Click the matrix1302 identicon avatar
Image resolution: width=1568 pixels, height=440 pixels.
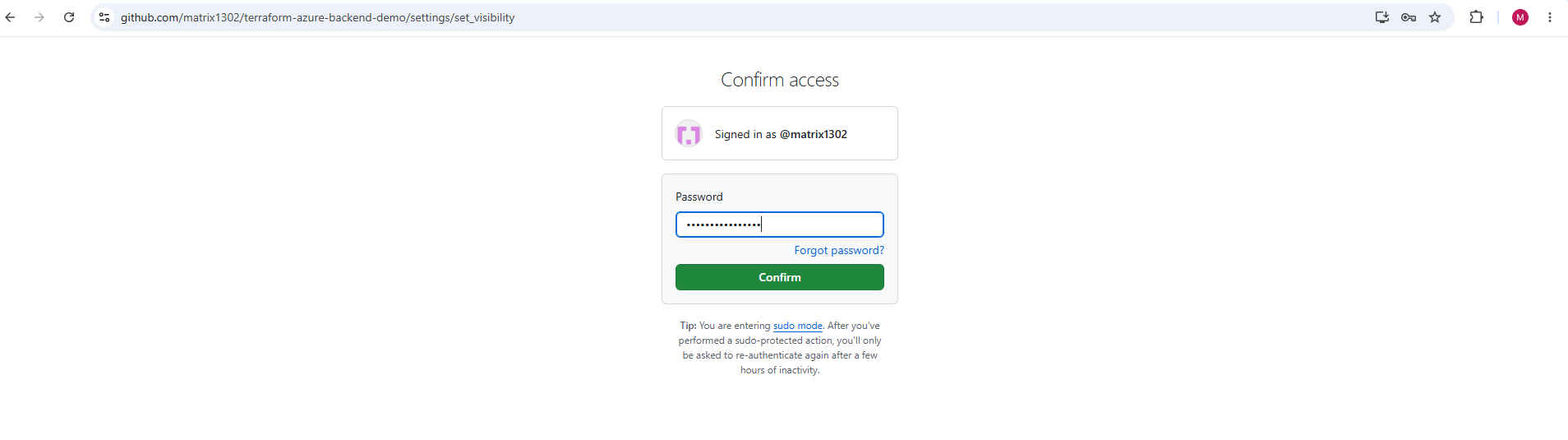coord(689,133)
